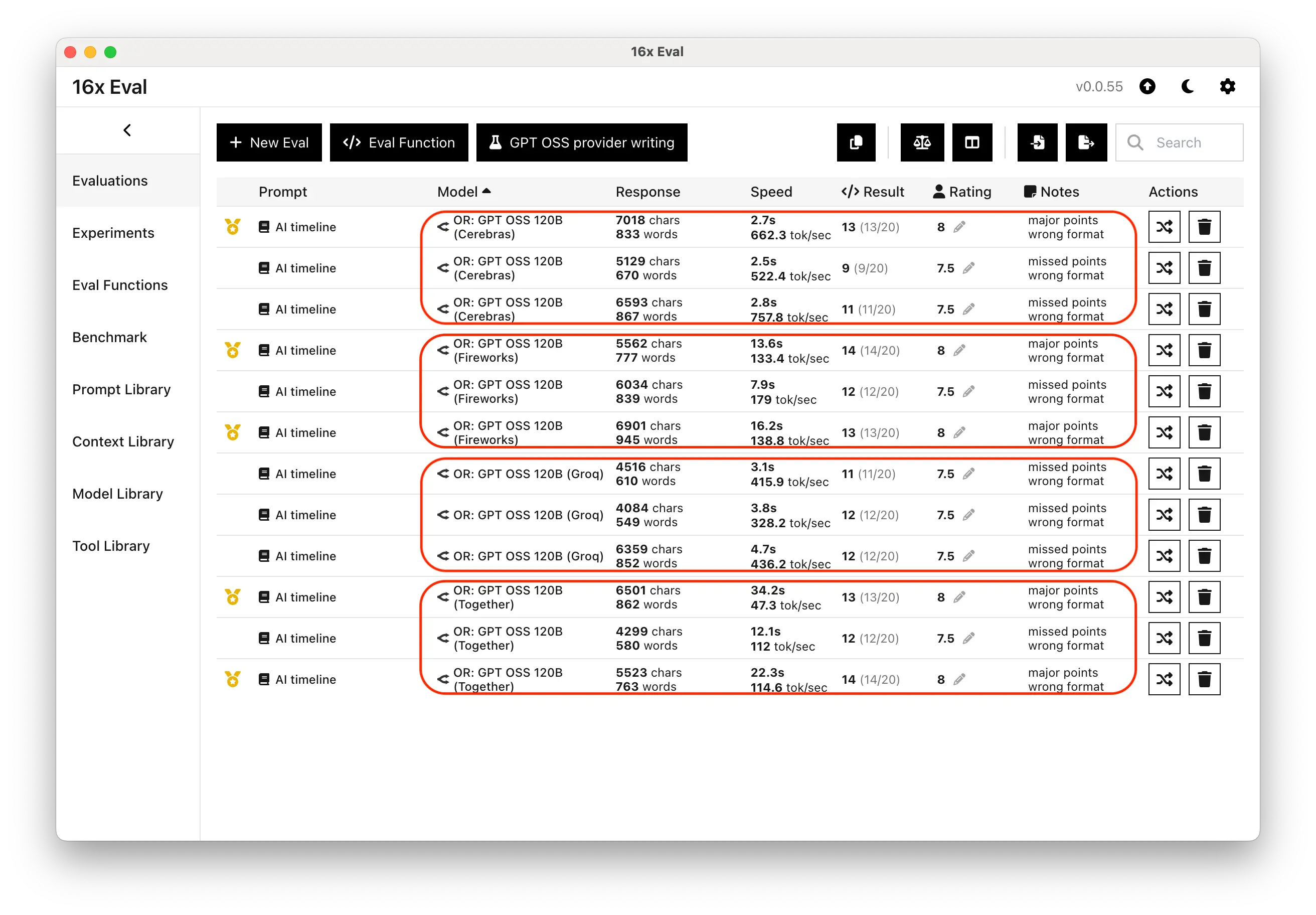Click the New Eval button
The height and width of the screenshot is (915, 1316).
(269, 142)
